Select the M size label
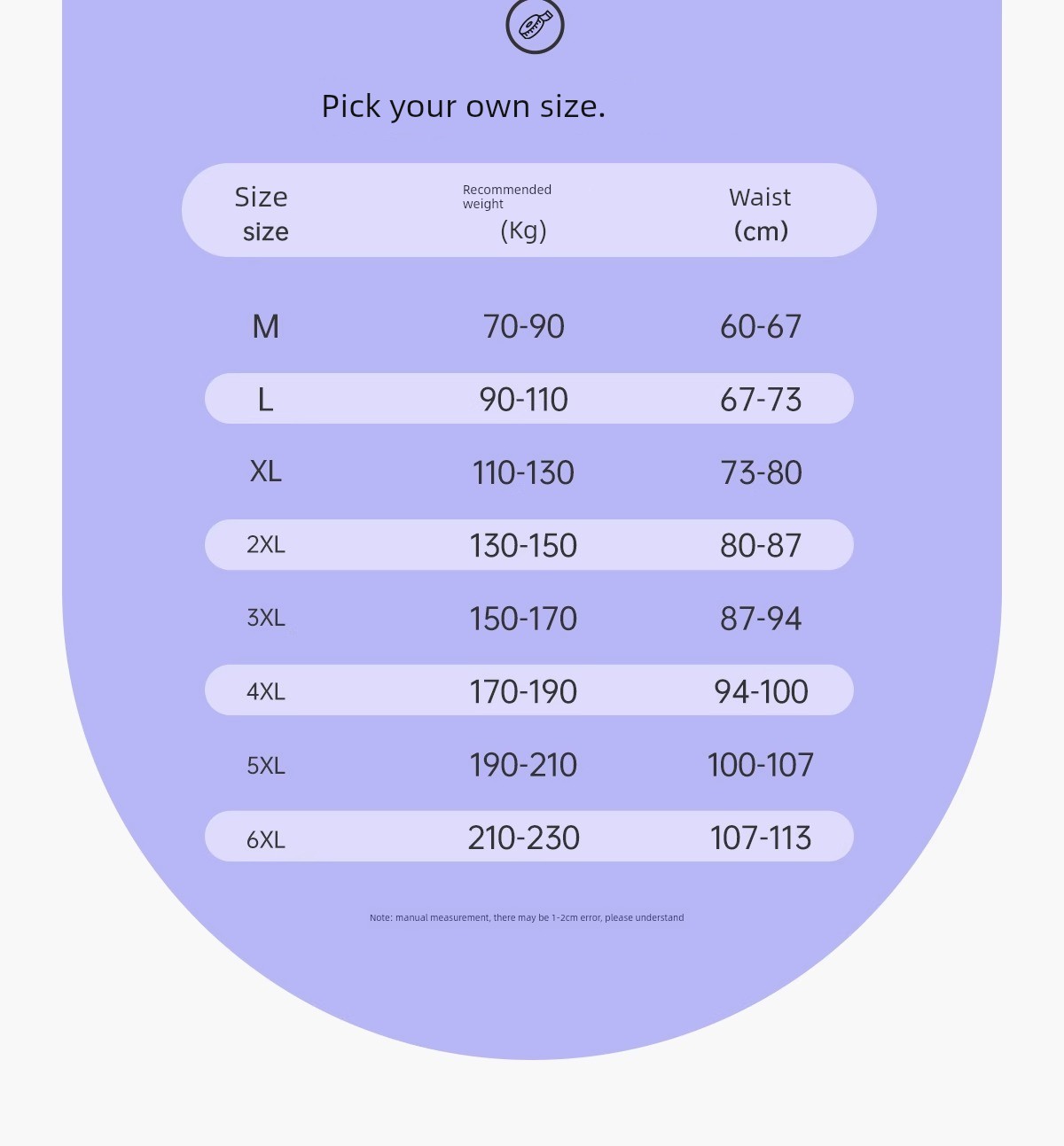The width and height of the screenshot is (1064, 1146). pyautogui.click(x=266, y=326)
